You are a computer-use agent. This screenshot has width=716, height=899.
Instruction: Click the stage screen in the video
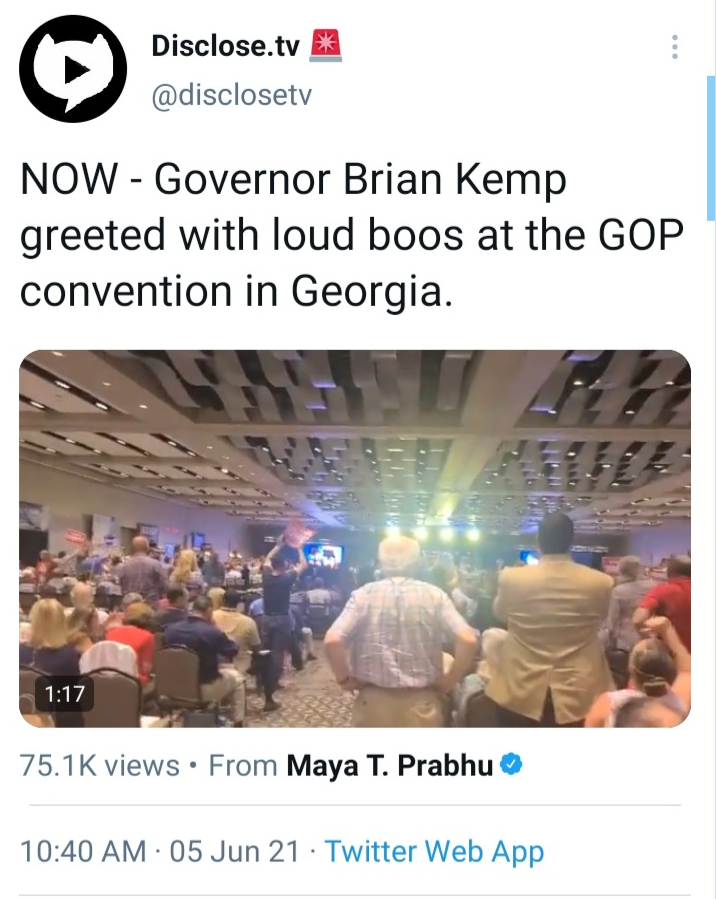point(323,556)
